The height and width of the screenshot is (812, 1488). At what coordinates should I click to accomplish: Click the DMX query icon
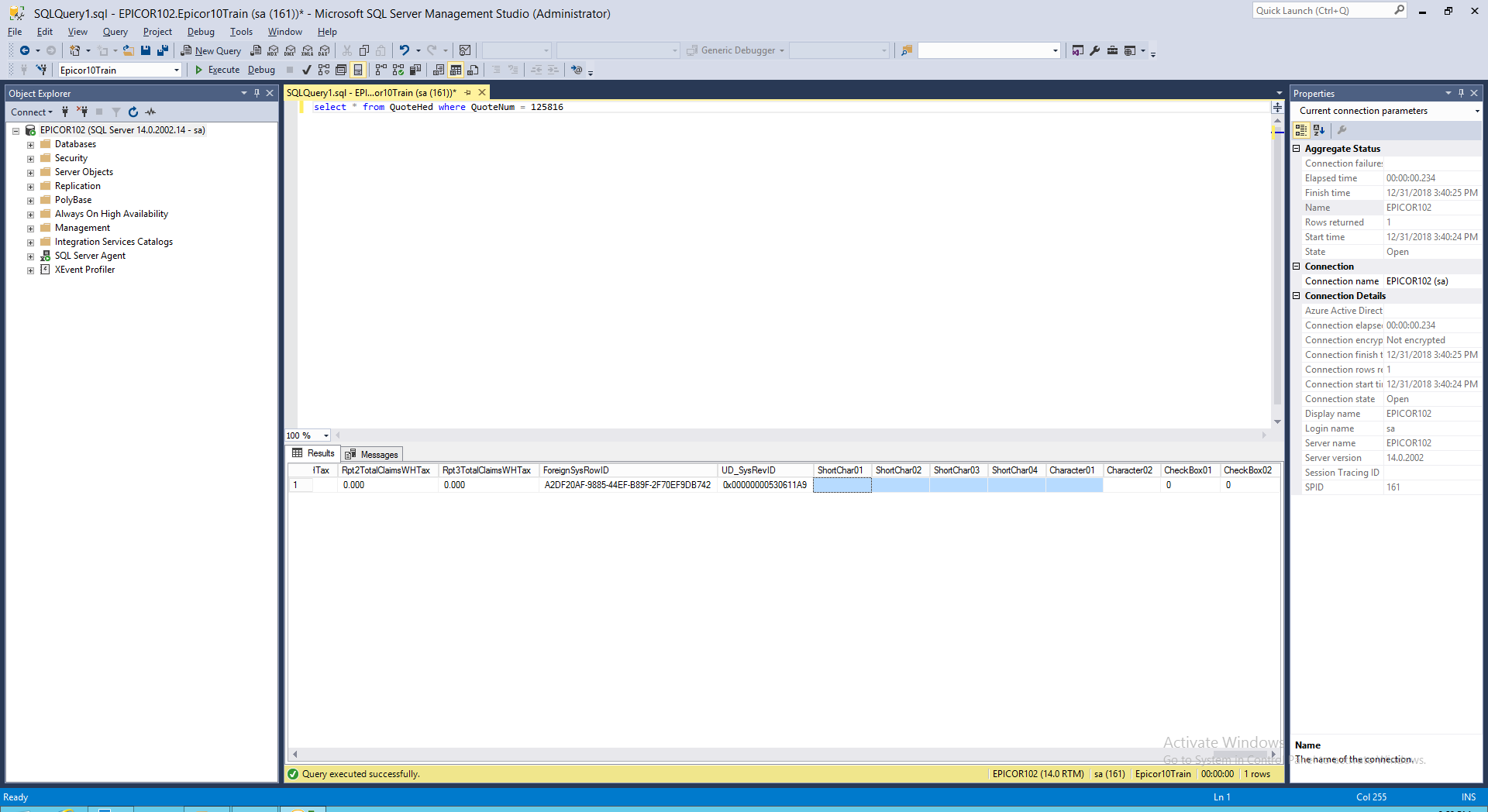click(x=290, y=50)
